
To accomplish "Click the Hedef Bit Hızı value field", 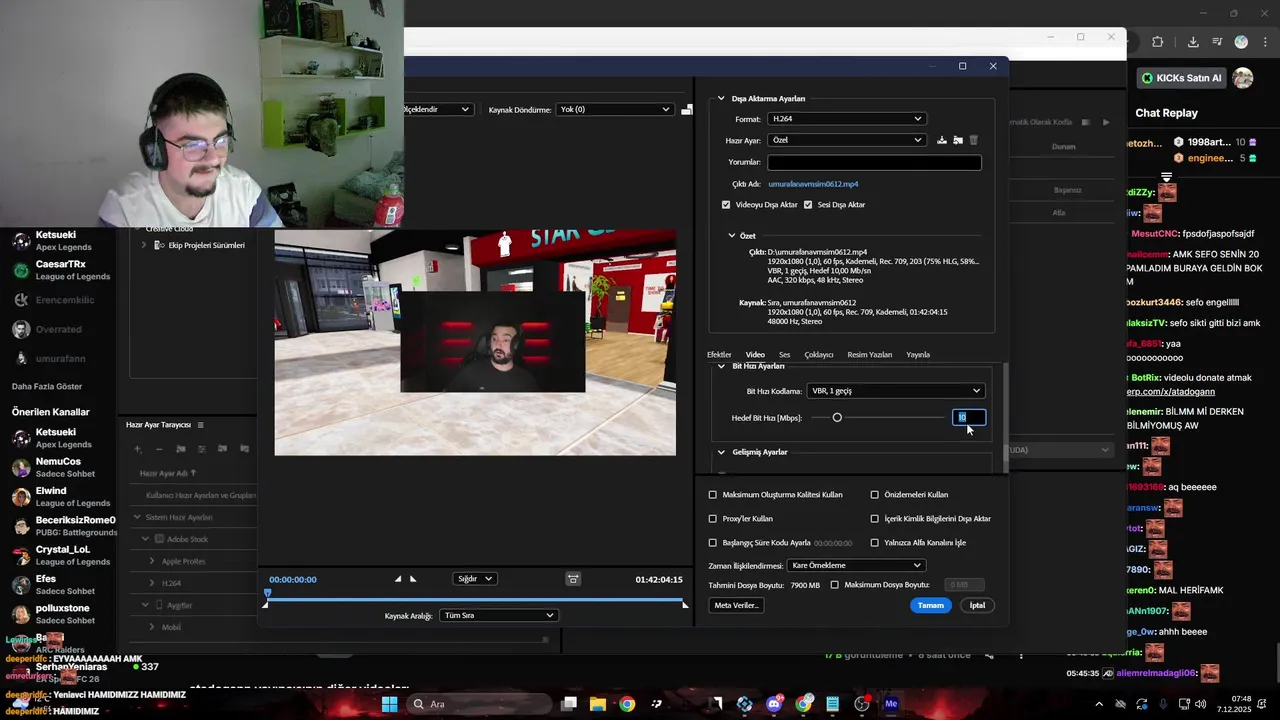I will [969, 418].
